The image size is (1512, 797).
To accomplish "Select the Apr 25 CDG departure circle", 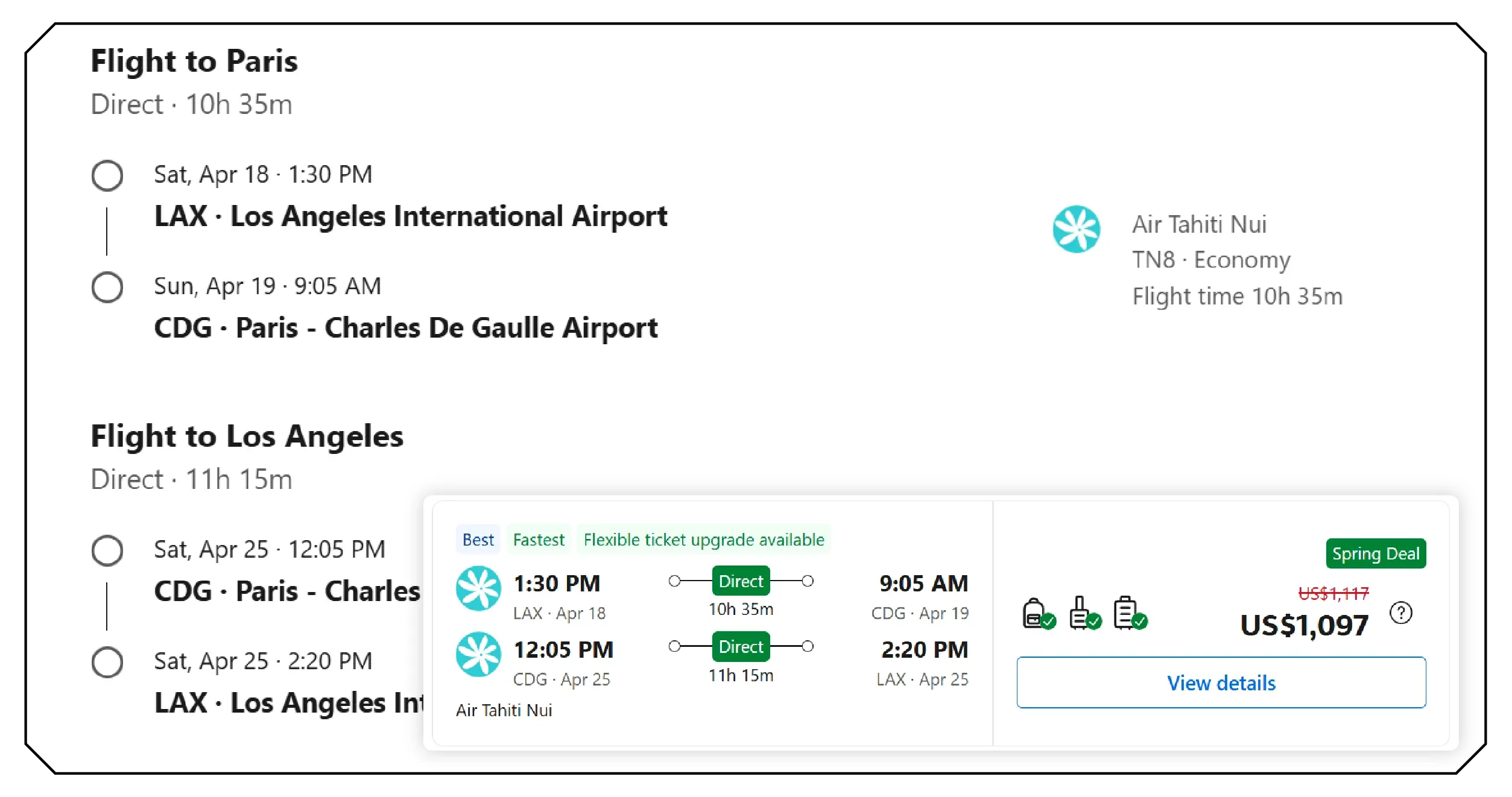I will coord(107,550).
